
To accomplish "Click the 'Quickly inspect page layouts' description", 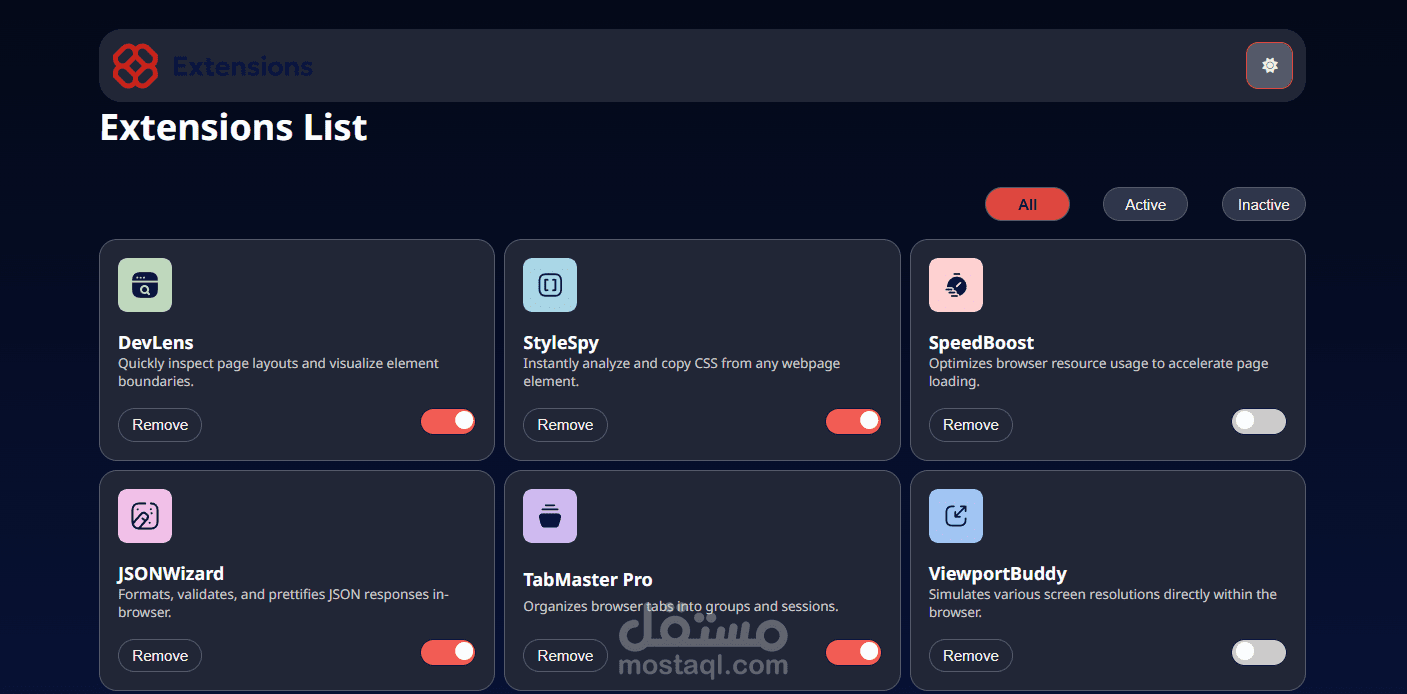I will (278, 372).
